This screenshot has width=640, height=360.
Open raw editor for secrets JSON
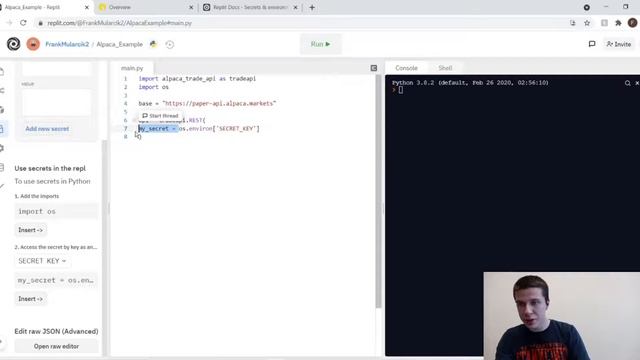57,346
